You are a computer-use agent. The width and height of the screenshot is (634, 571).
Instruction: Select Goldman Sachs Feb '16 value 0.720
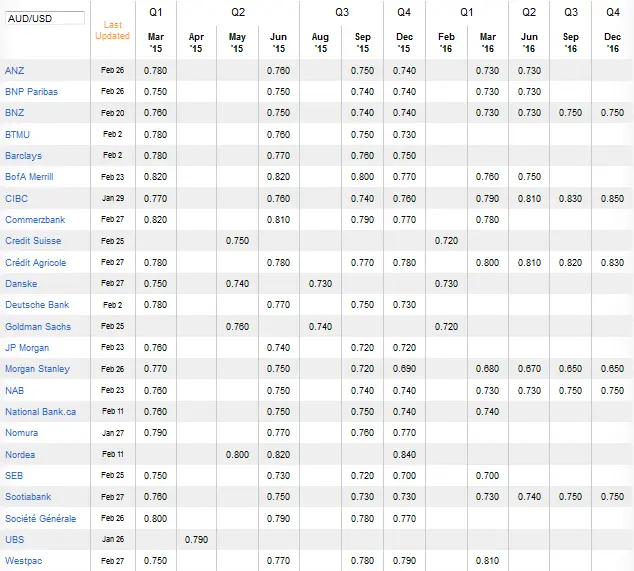[x=446, y=326]
